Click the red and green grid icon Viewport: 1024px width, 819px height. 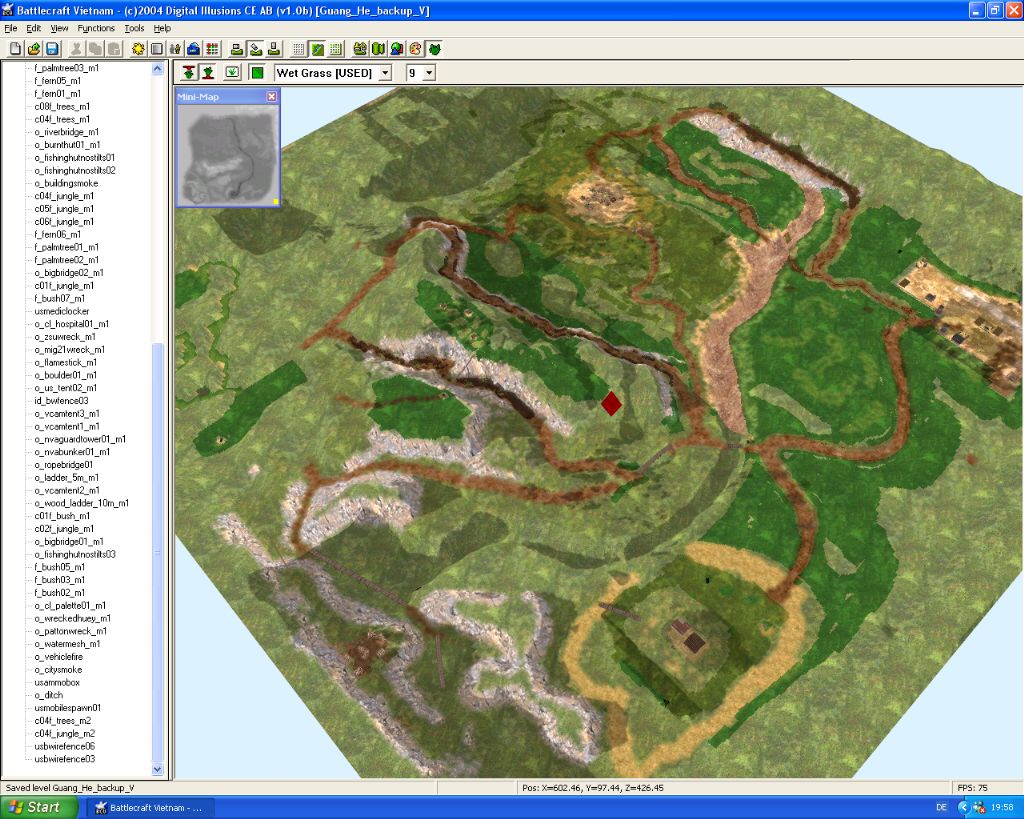pyautogui.click(x=212, y=49)
